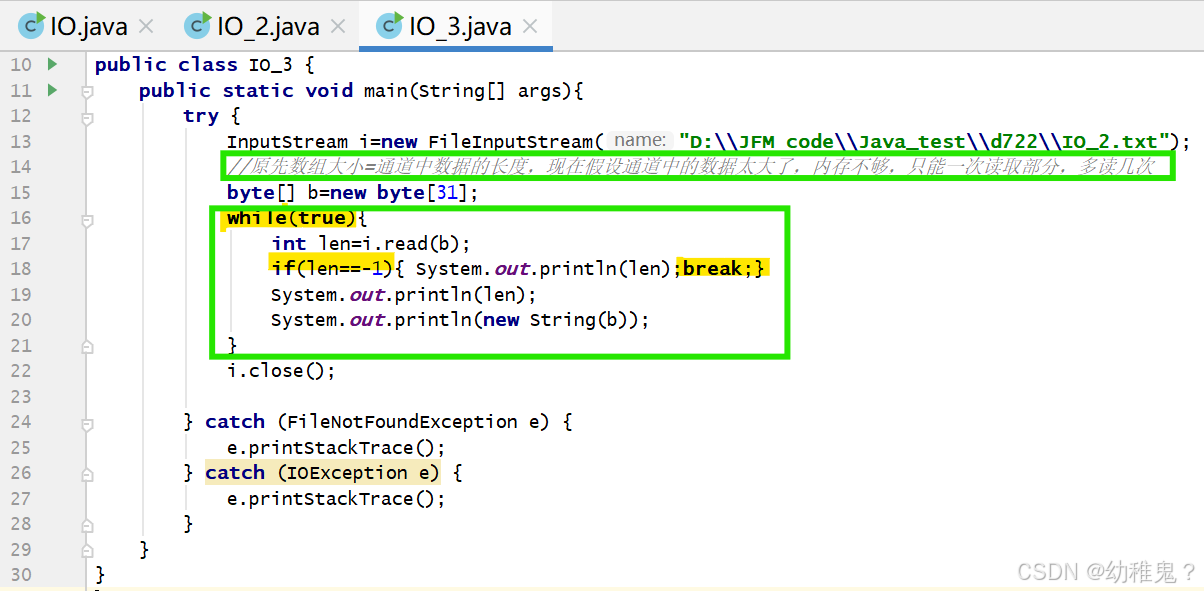Click 'IOException e' on line 26
Screen dimensions: 1204x591
pos(358,473)
